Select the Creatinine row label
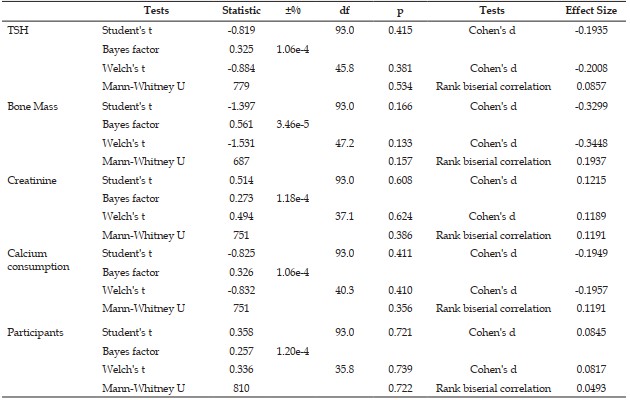630x400 pixels. (32, 180)
